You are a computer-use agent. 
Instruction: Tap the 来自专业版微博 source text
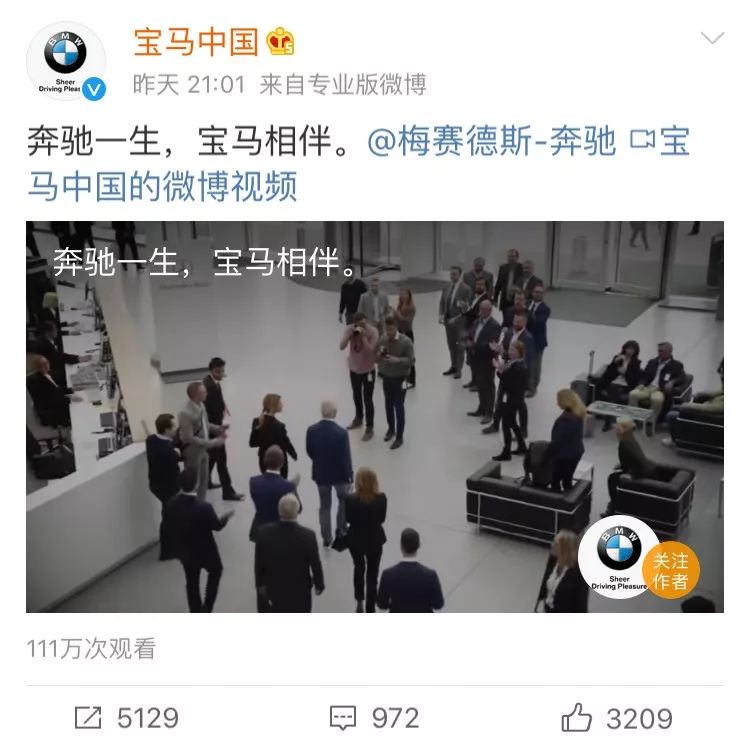pyautogui.click(x=342, y=85)
